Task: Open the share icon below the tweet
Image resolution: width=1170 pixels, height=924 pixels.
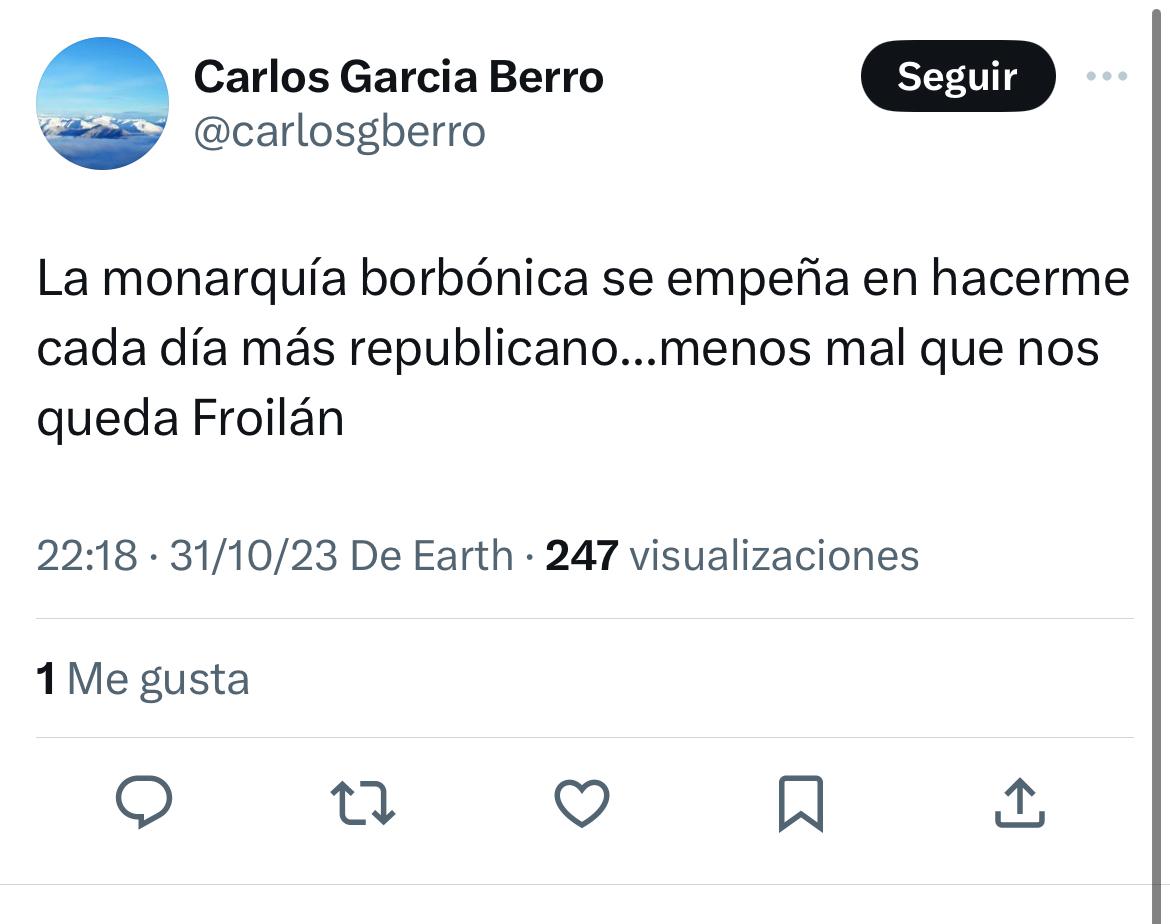Action: click(1019, 803)
